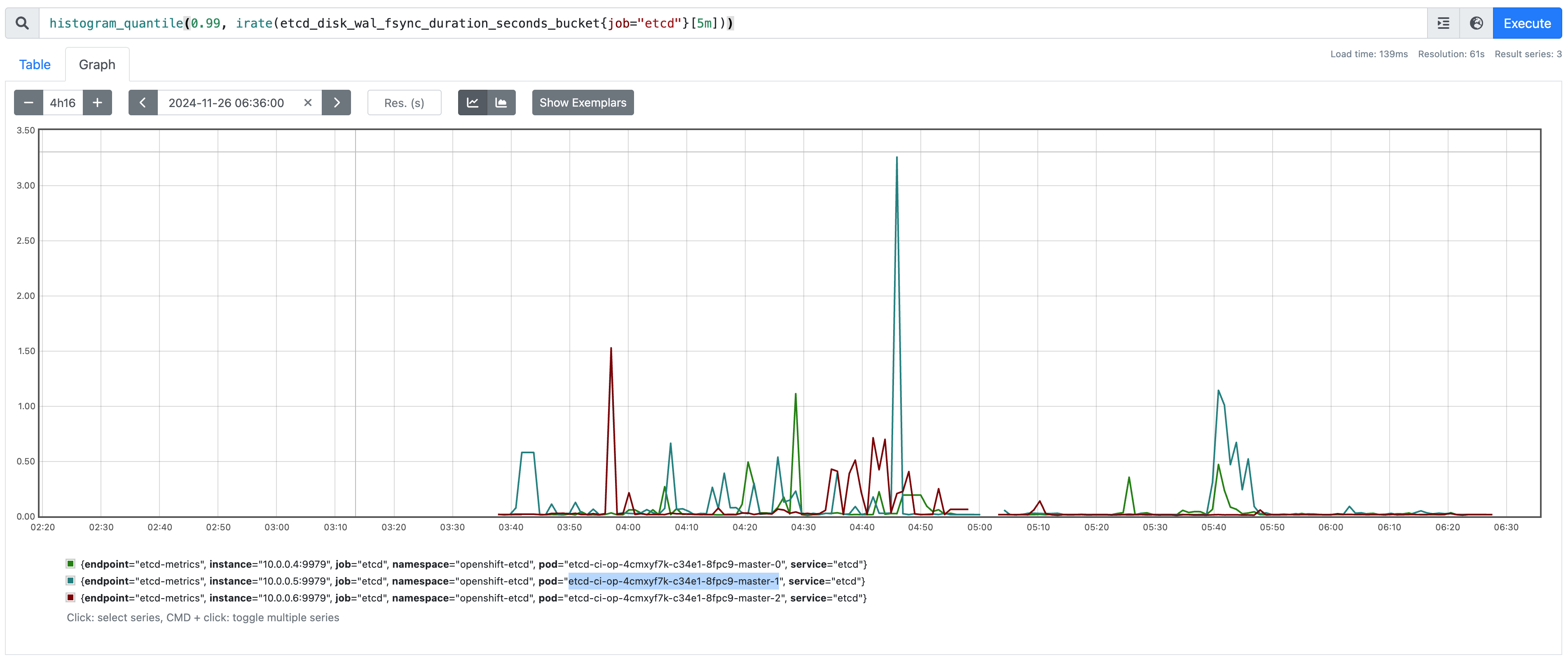
Task: Click the format expression icon
Action: click(x=1443, y=23)
